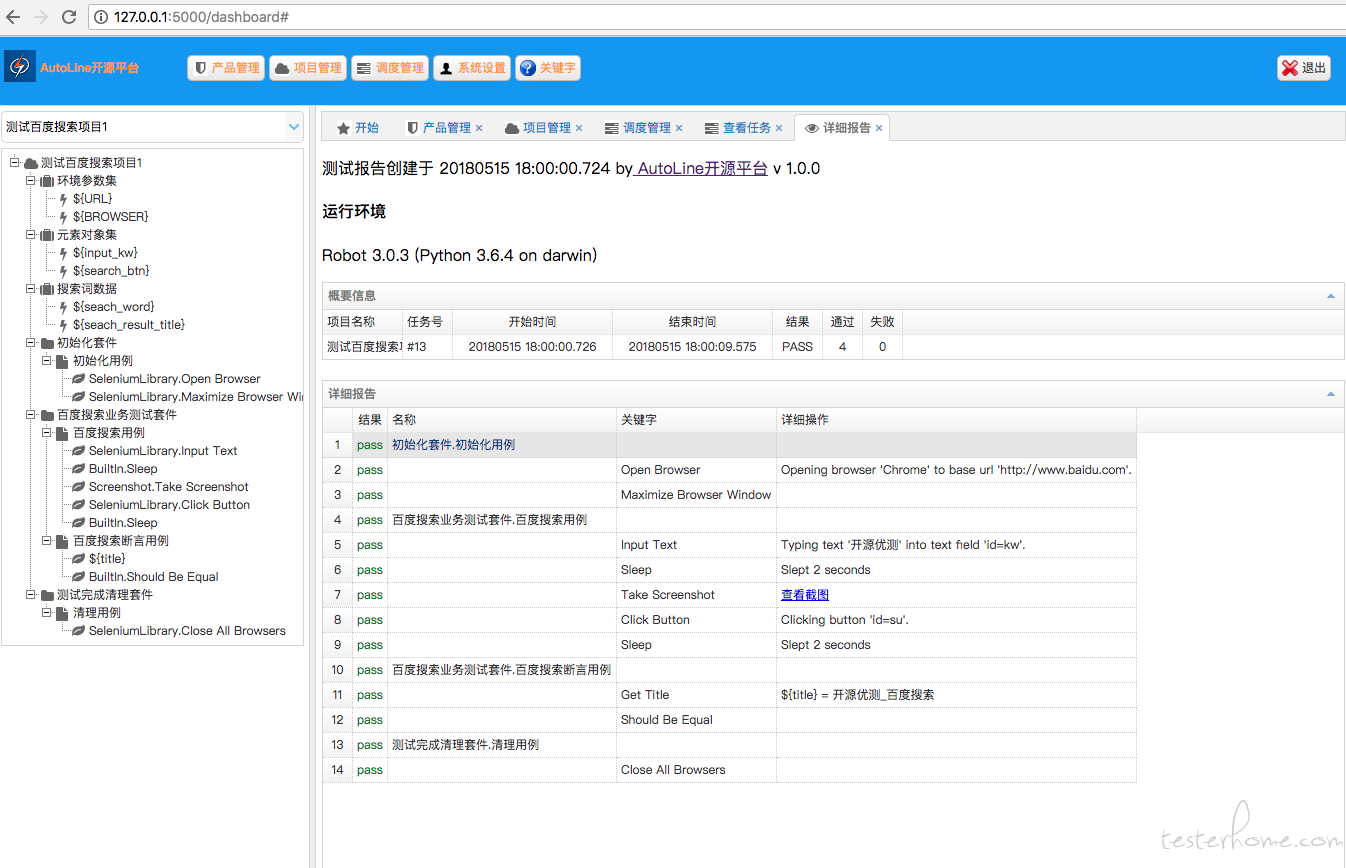Reload the page with the refresh icon
1346x868 pixels.
point(69,17)
